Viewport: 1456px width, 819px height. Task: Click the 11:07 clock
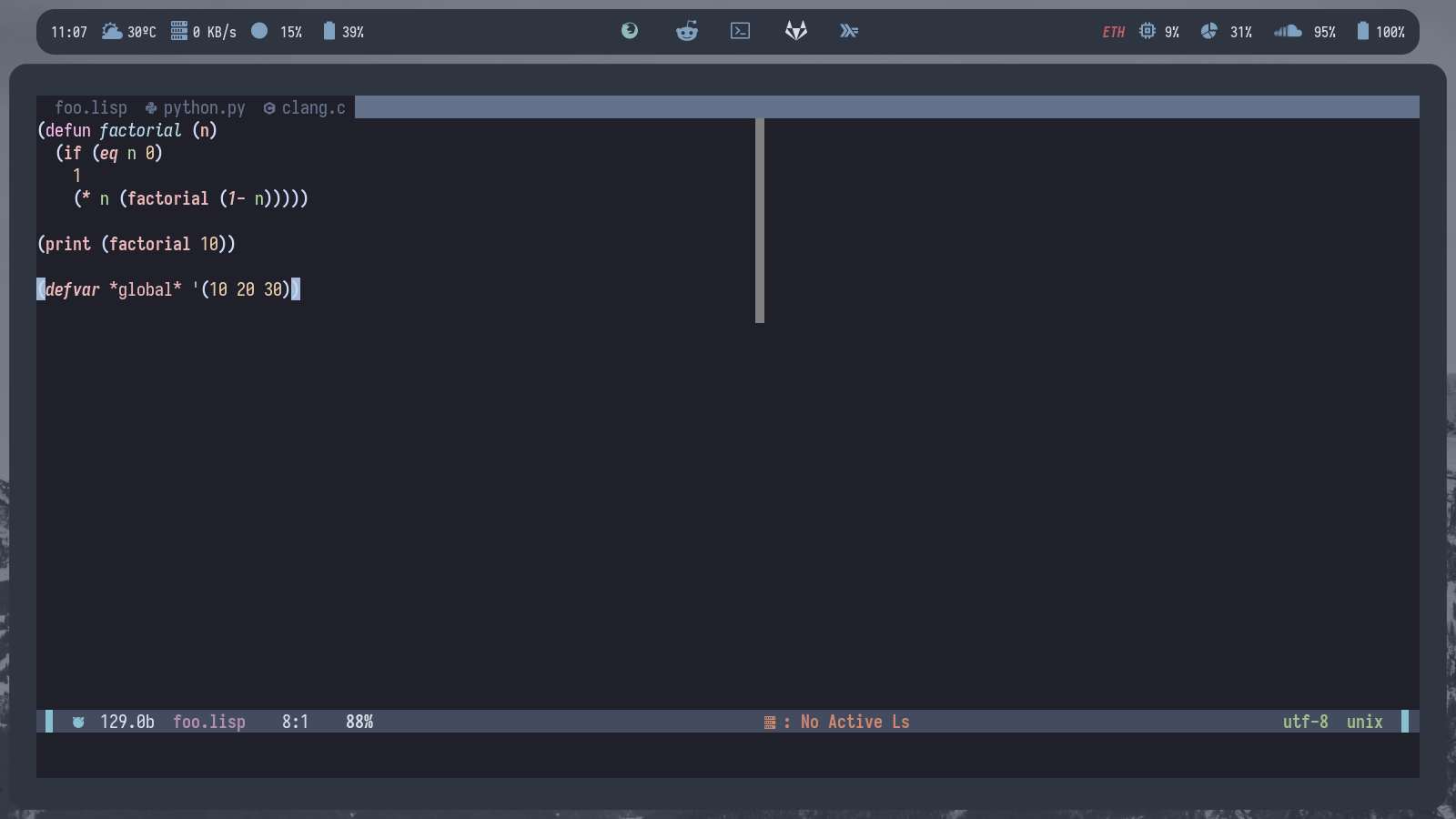[69, 32]
